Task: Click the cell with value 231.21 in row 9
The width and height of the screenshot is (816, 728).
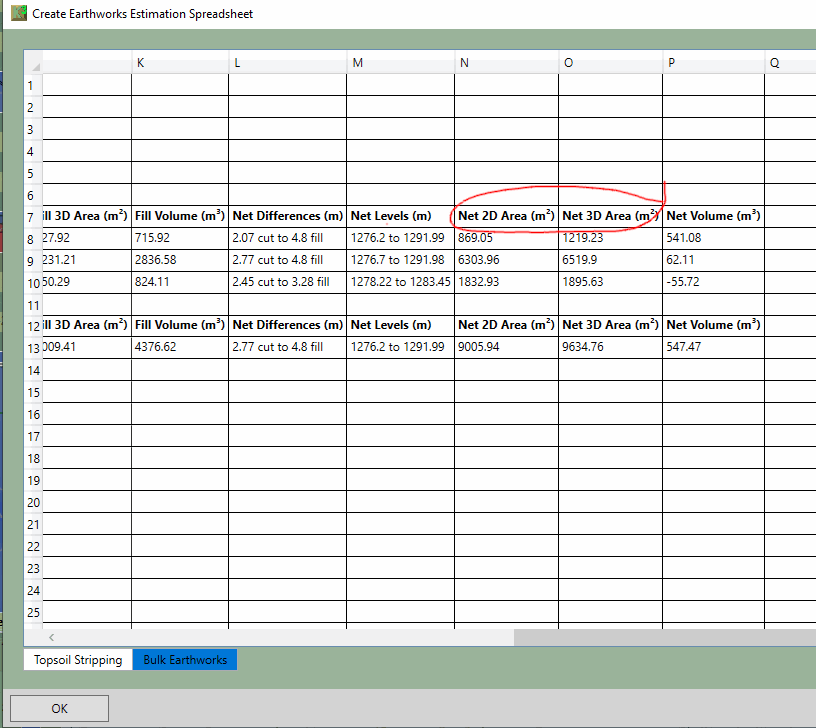Action: 87,260
